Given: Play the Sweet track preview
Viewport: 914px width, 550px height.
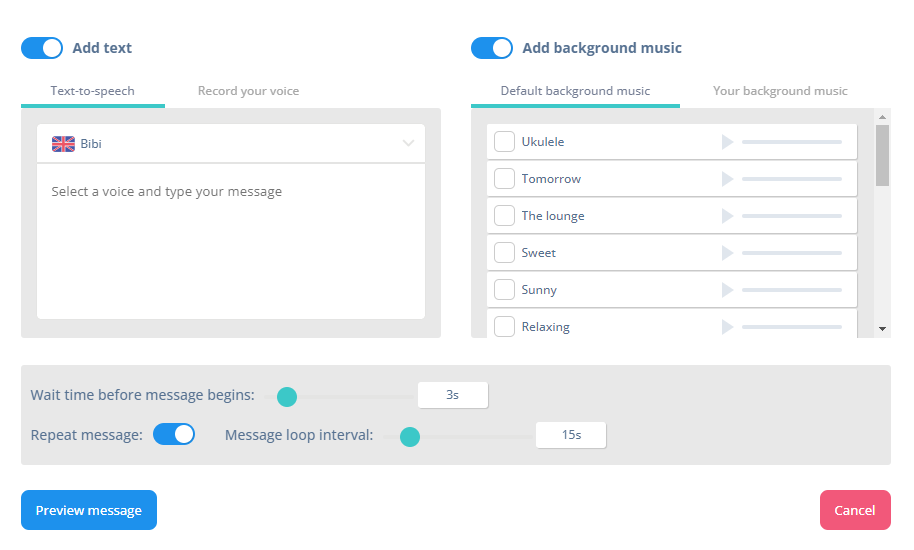Looking at the screenshot, I should [727, 253].
